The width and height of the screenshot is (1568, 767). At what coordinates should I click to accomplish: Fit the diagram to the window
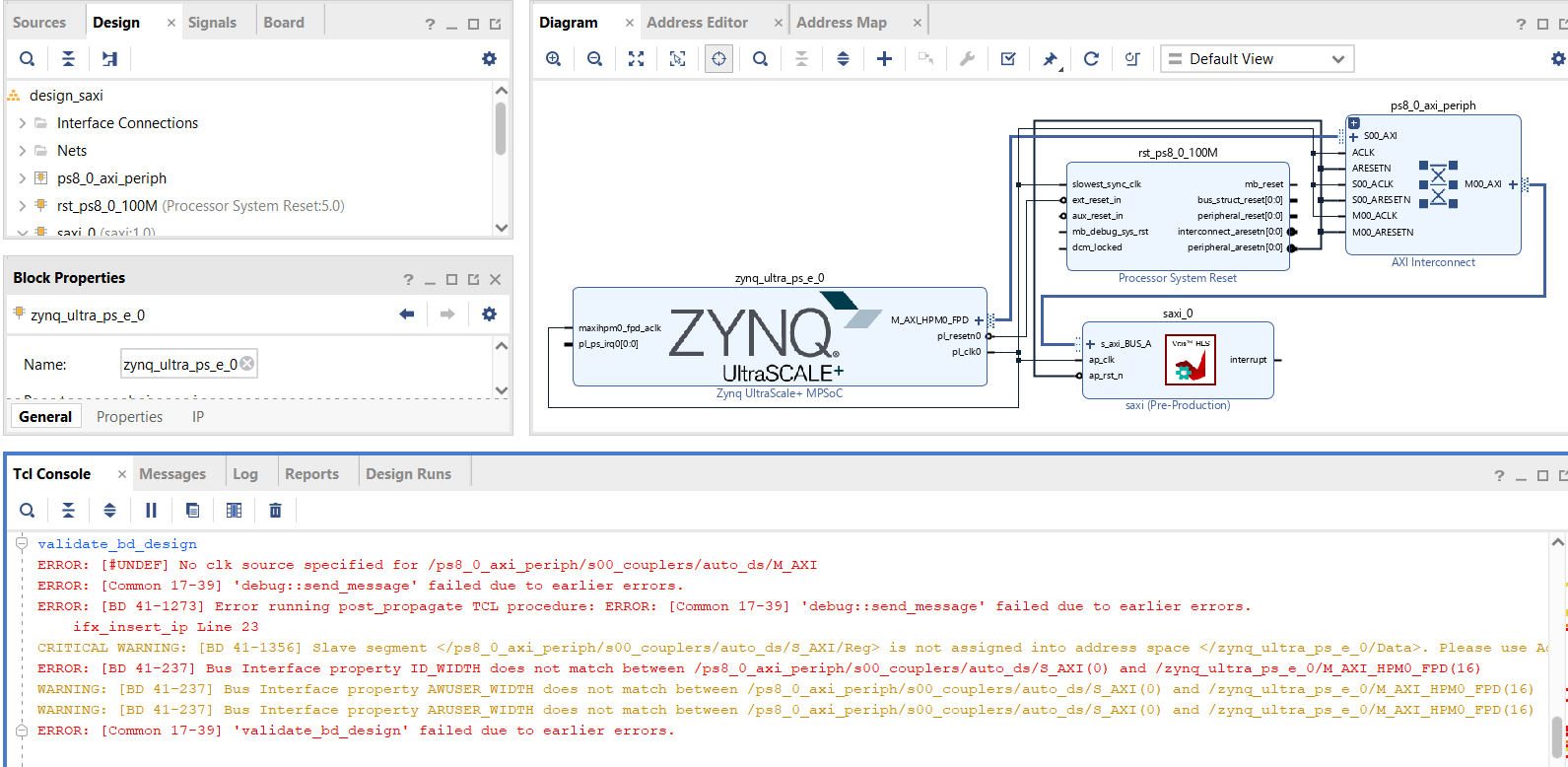coord(637,59)
